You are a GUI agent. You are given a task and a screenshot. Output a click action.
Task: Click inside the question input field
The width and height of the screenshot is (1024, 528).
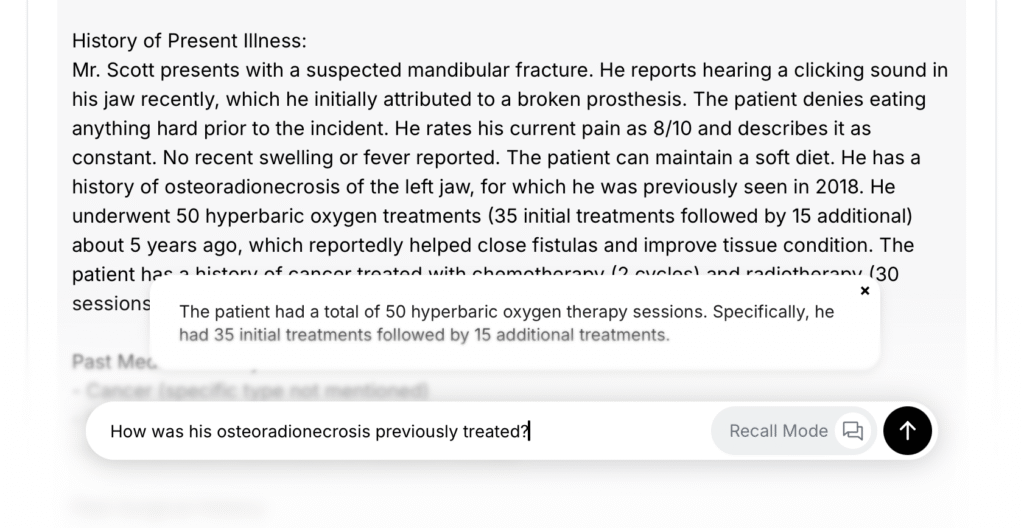click(x=400, y=431)
